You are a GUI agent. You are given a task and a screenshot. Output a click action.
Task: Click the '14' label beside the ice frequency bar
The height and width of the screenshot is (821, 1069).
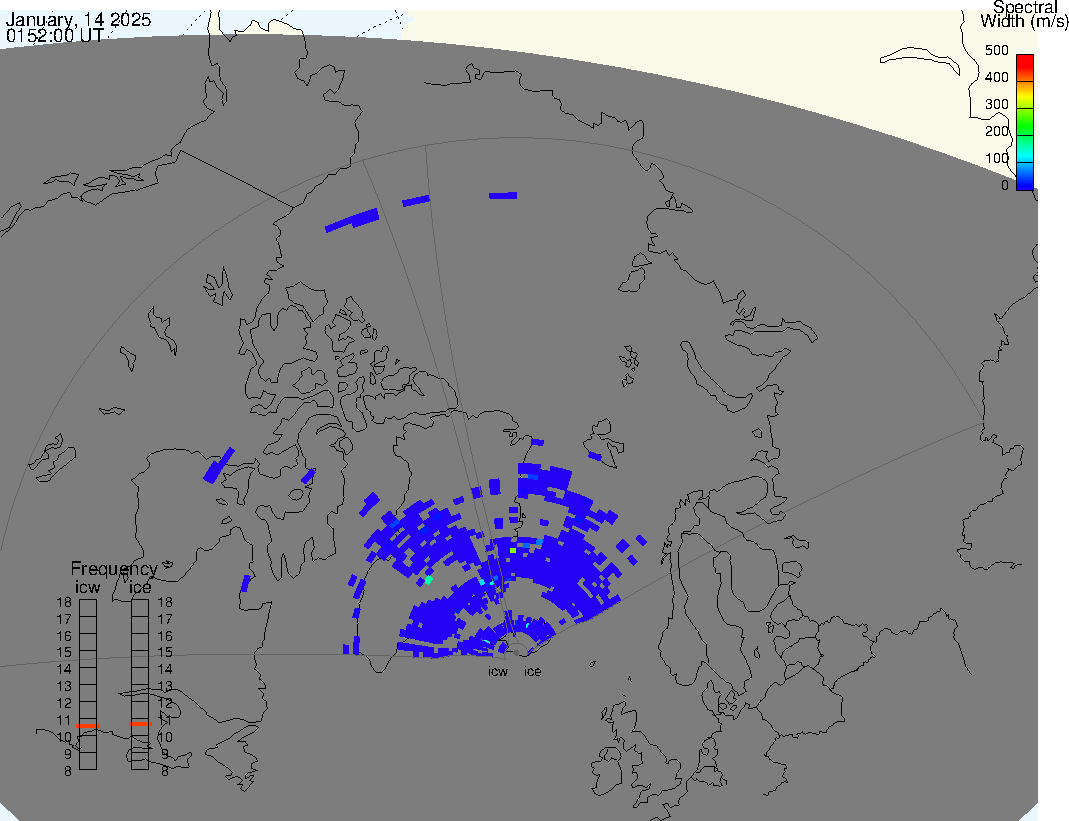tap(165, 669)
